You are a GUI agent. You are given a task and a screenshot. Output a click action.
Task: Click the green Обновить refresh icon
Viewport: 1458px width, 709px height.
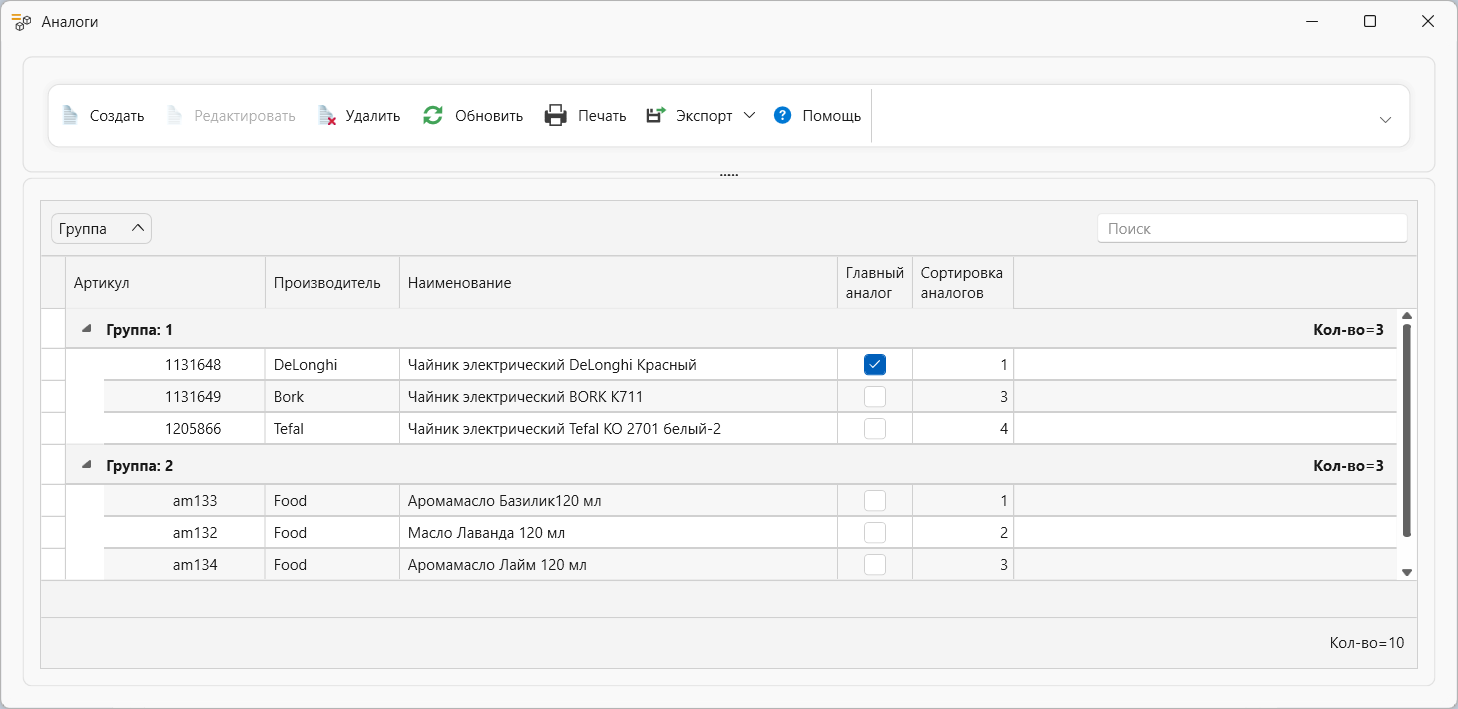433,116
